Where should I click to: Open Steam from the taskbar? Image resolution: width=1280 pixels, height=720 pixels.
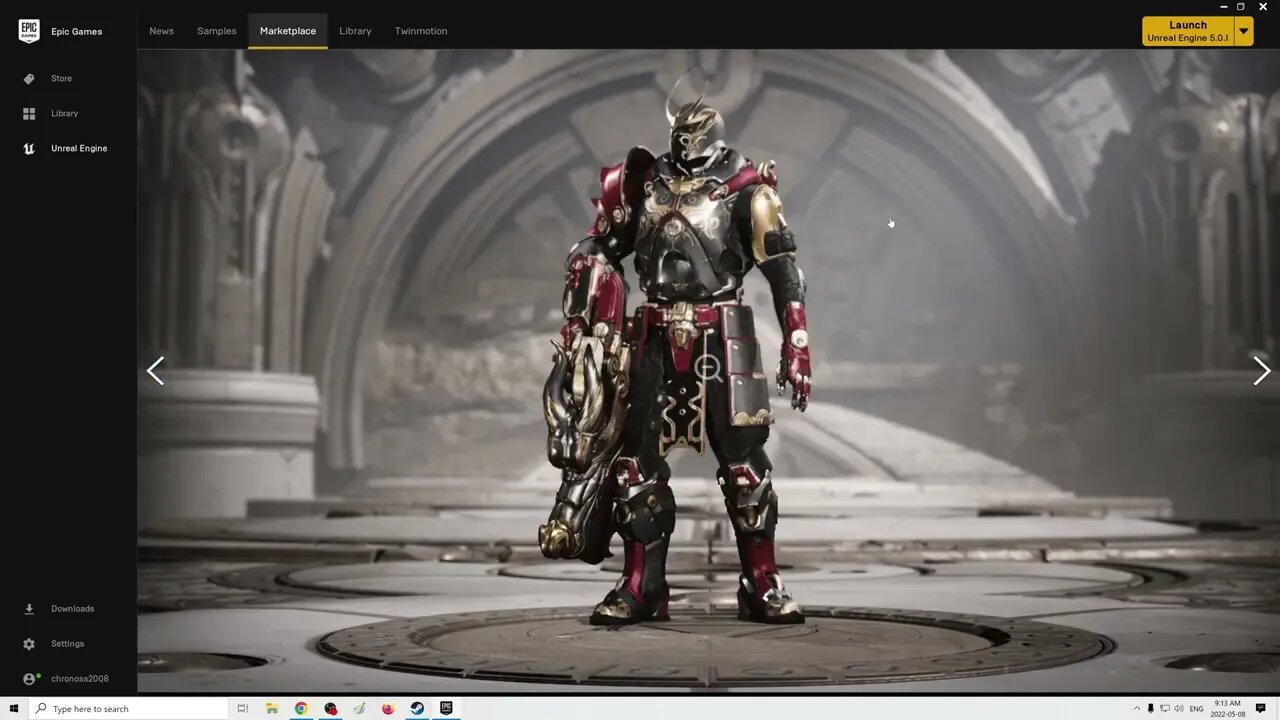(x=417, y=708)
